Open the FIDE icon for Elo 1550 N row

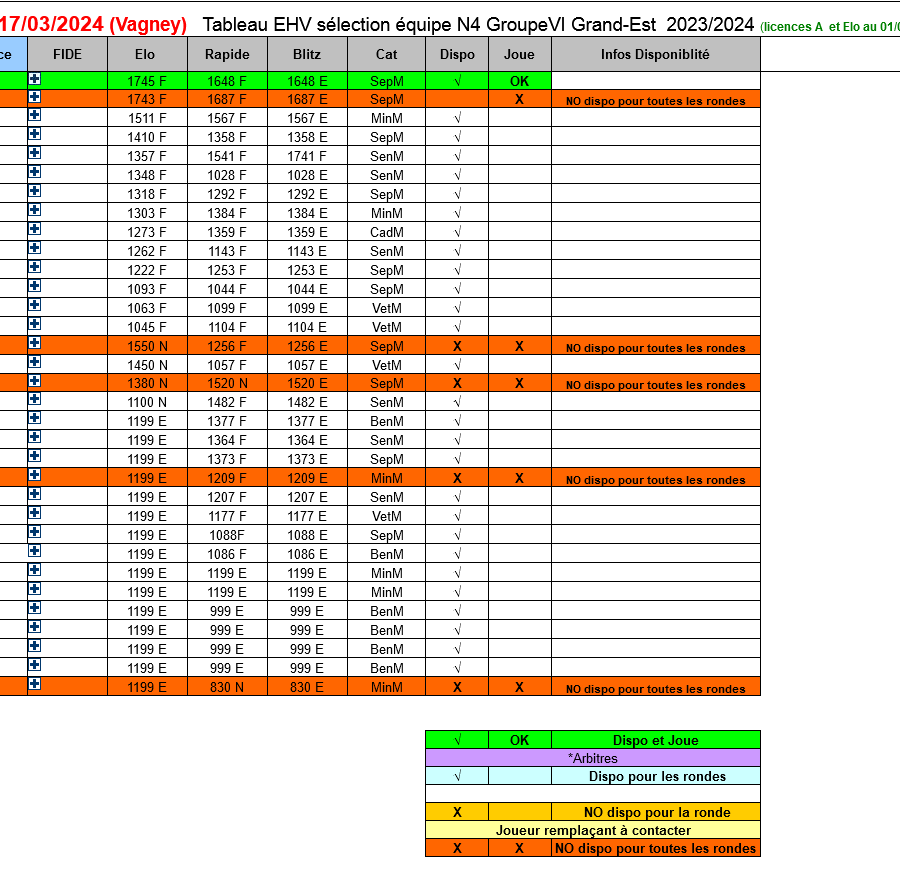[34, 344]
